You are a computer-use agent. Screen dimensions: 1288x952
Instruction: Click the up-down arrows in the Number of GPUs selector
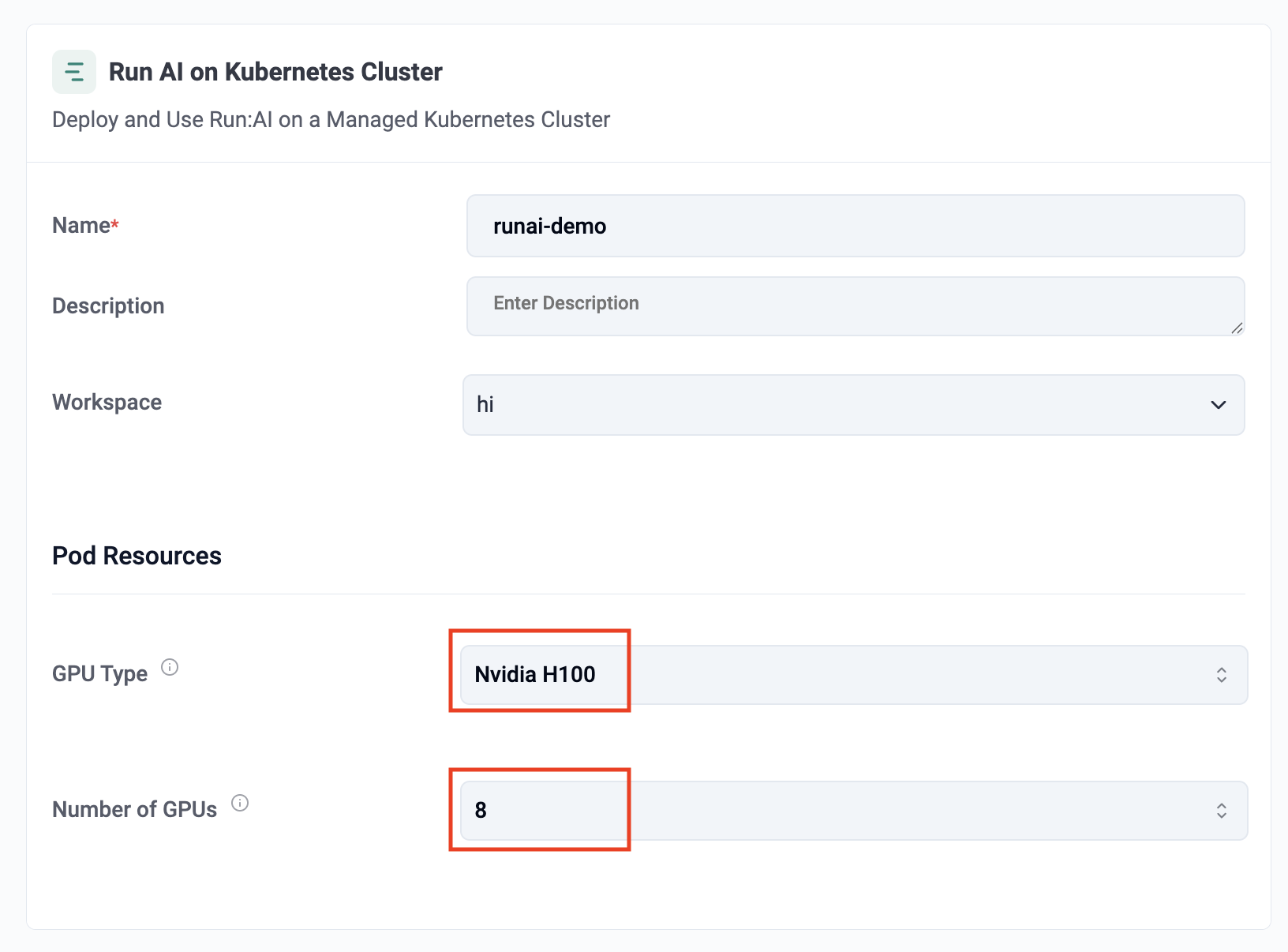(x=1221, y=811)
